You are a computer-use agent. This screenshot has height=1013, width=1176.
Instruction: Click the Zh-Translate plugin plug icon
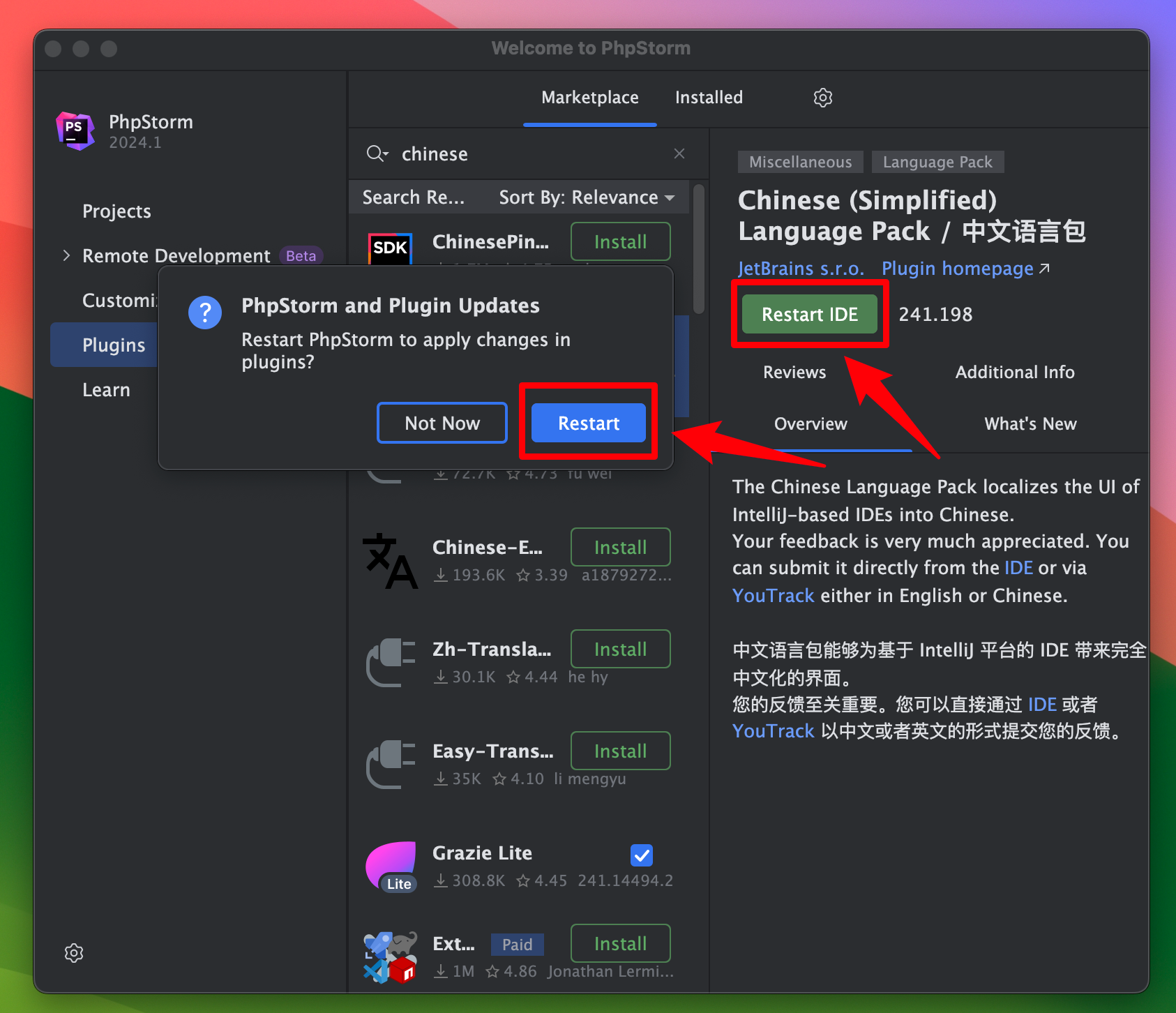(x=391, y=663)
